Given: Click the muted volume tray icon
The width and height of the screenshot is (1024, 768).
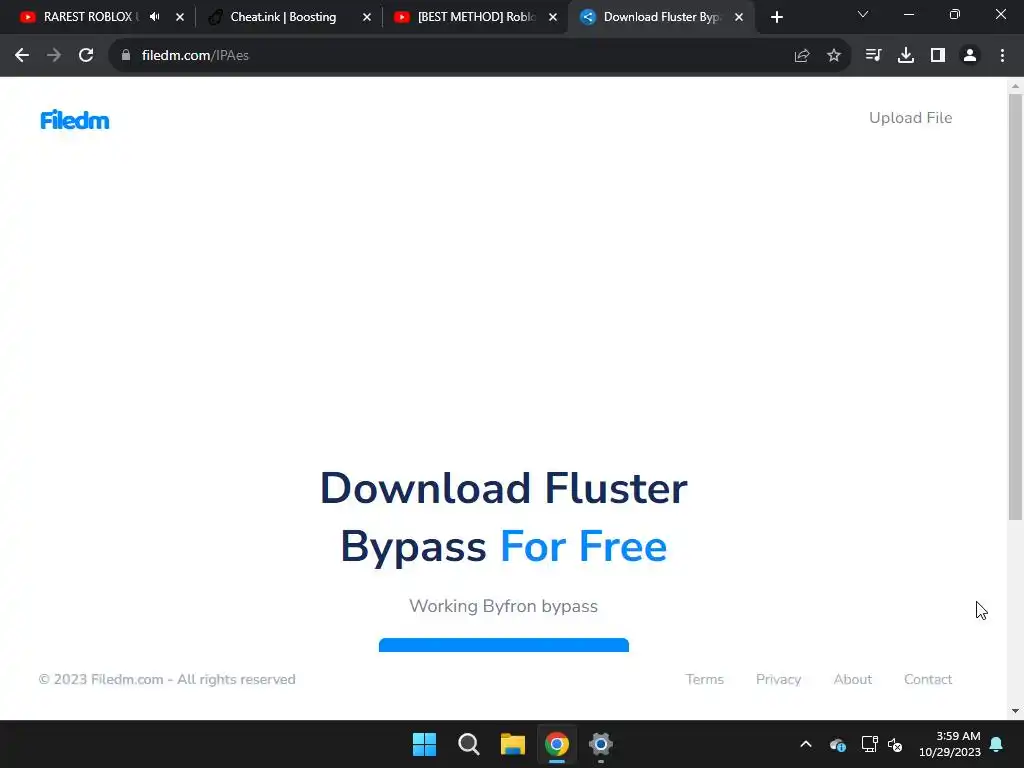Looking at the screenshot, I should click(x=895, y=744).
